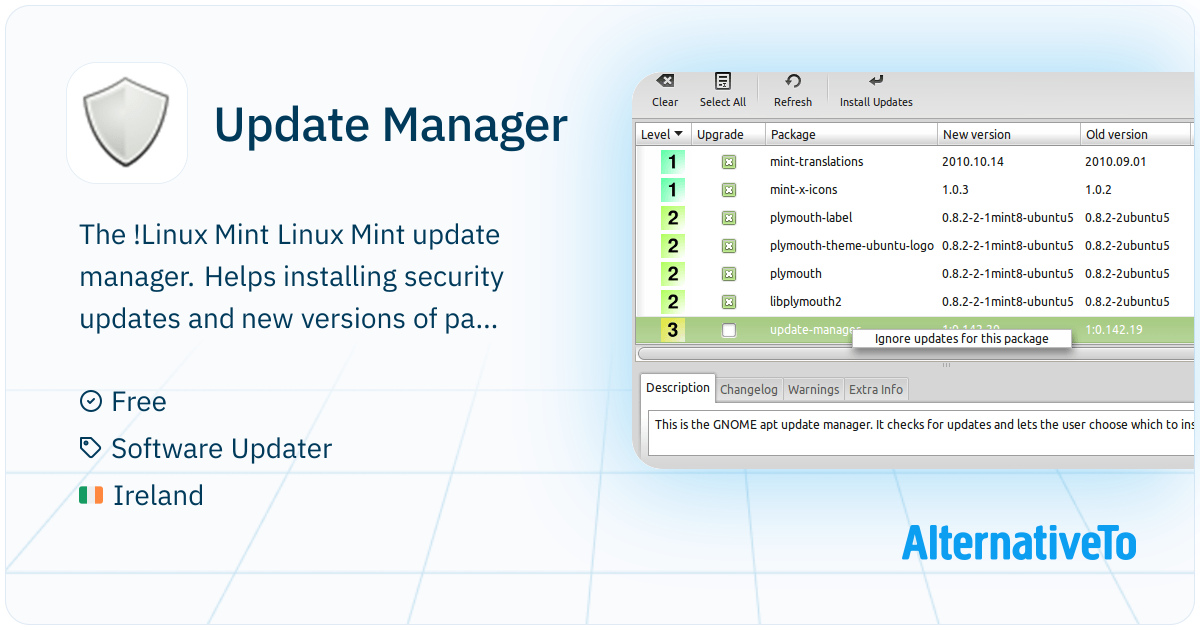Sort by the New version column header

coord(1009,134)
